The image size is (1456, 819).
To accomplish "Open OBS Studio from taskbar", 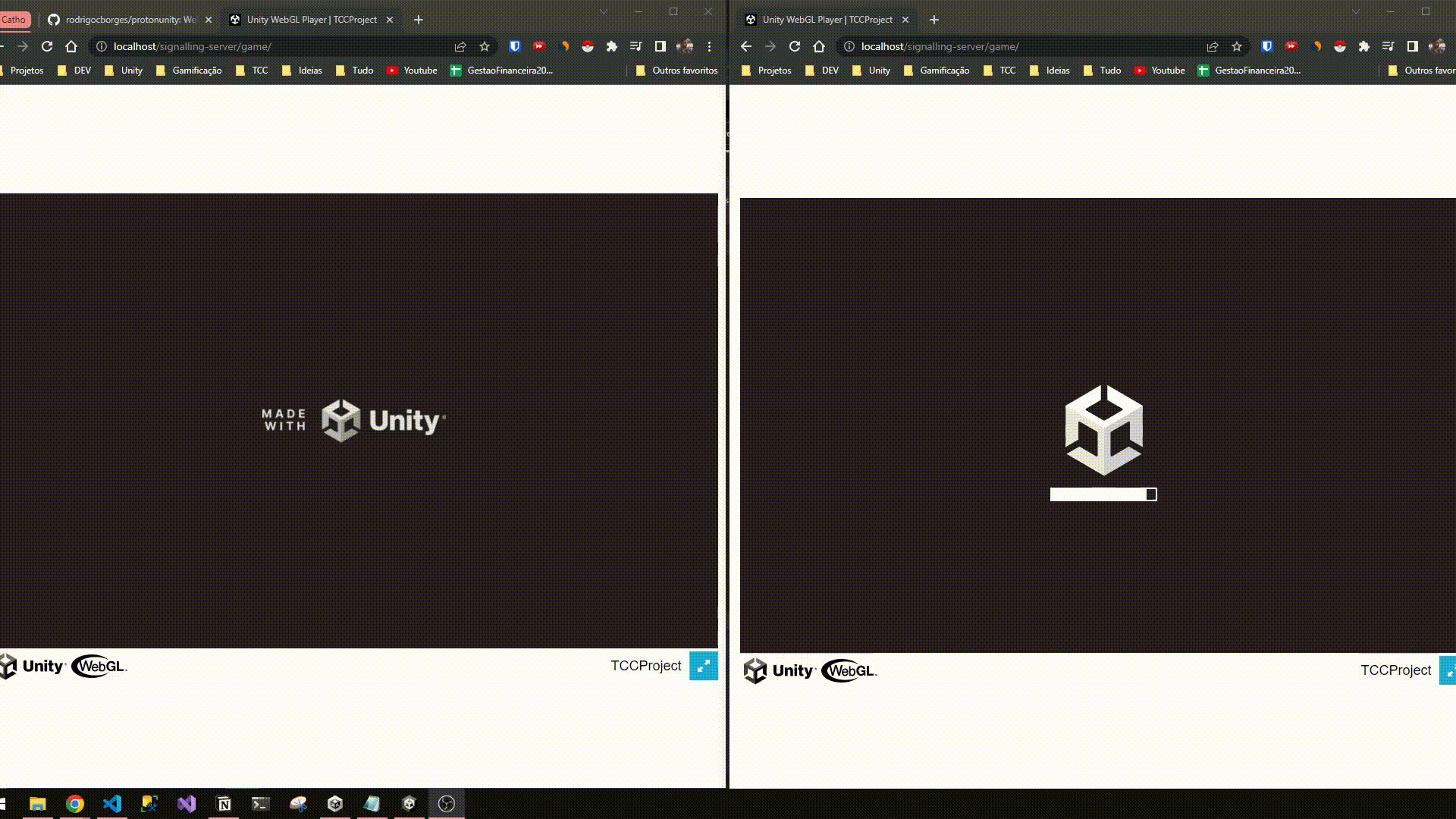I will pos(447,804).
